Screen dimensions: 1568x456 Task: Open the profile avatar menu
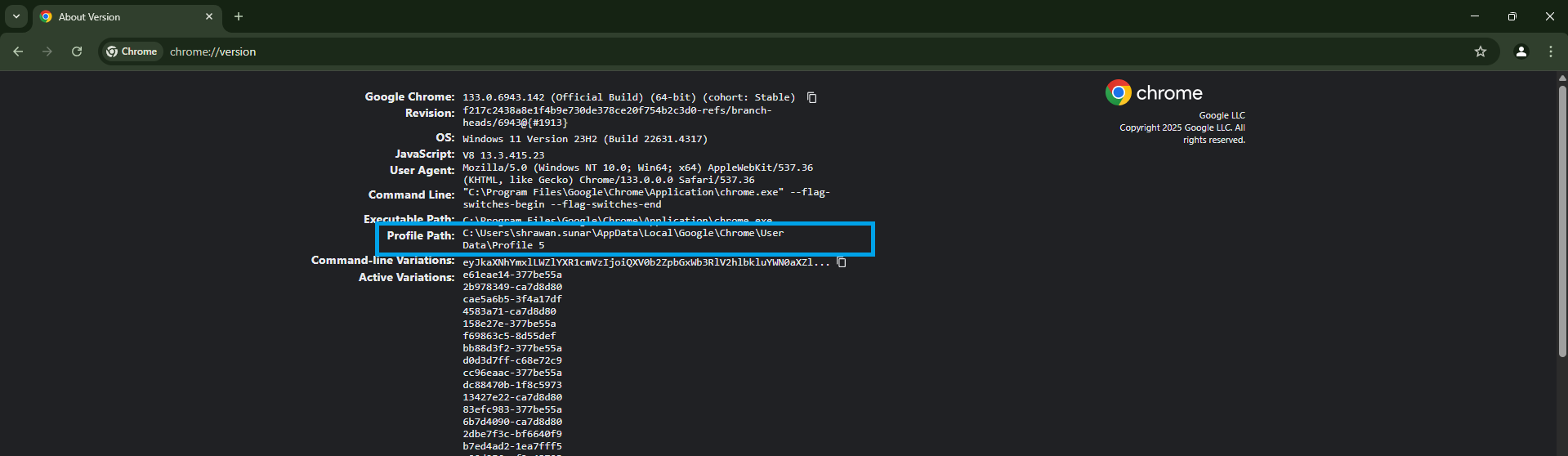pos(1521,51)
